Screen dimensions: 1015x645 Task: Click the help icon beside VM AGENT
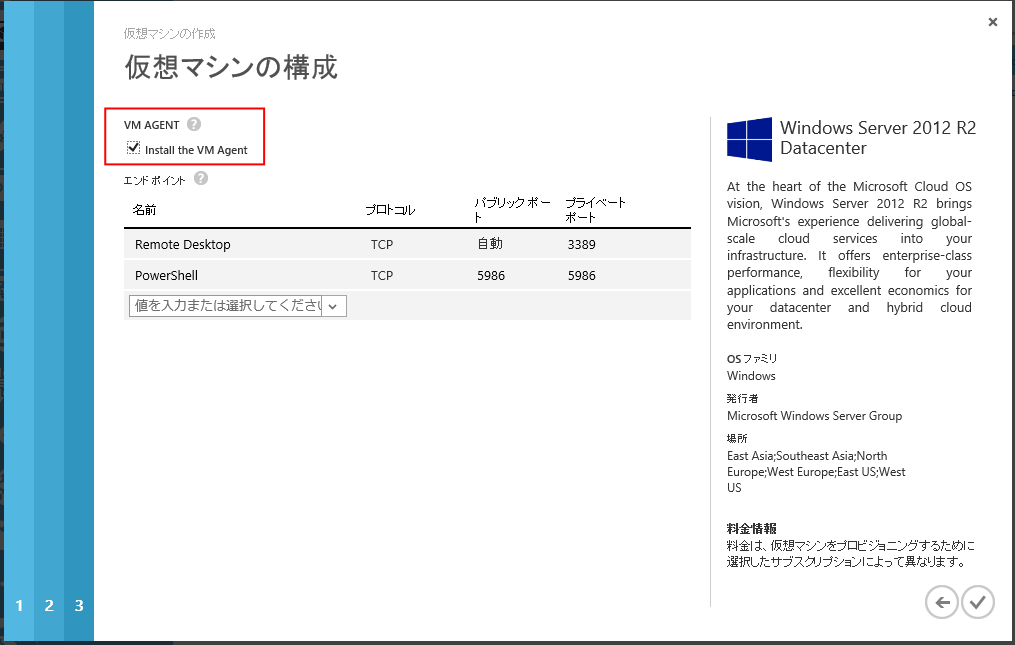tap(194, 125)
